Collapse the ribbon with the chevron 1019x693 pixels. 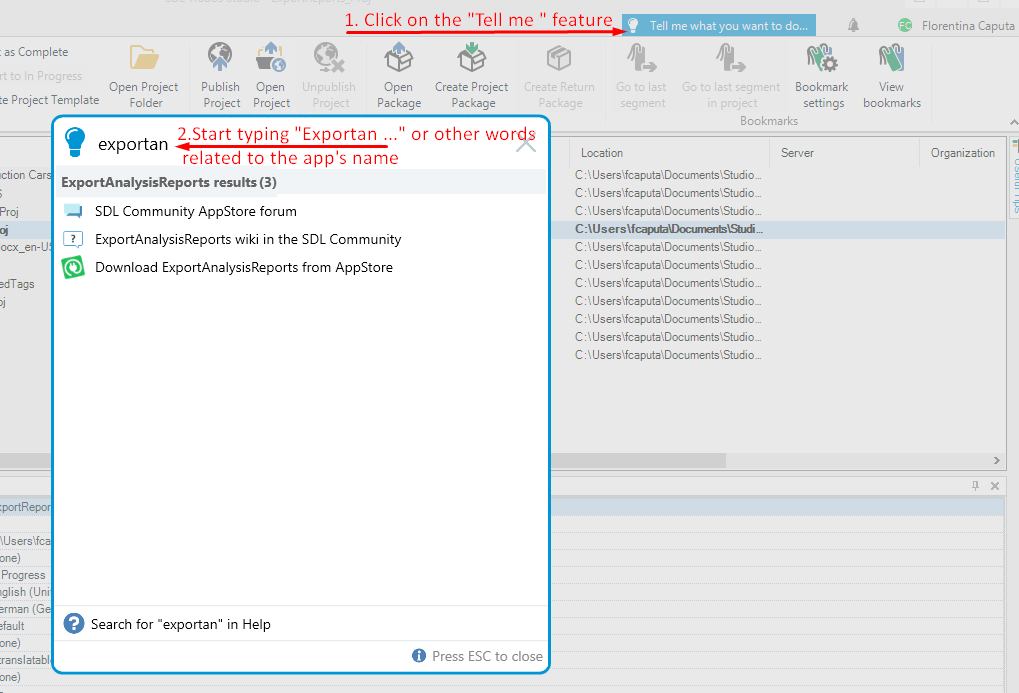tap(1014, 122)
